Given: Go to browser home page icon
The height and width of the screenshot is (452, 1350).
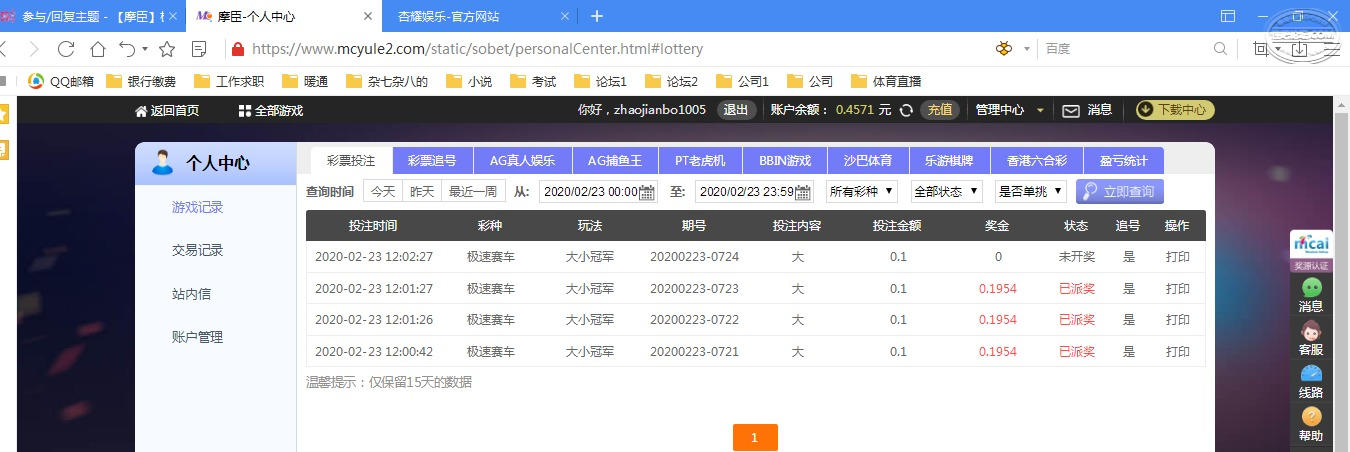Looking at the screenshot, I should click(x=98, y=48).
